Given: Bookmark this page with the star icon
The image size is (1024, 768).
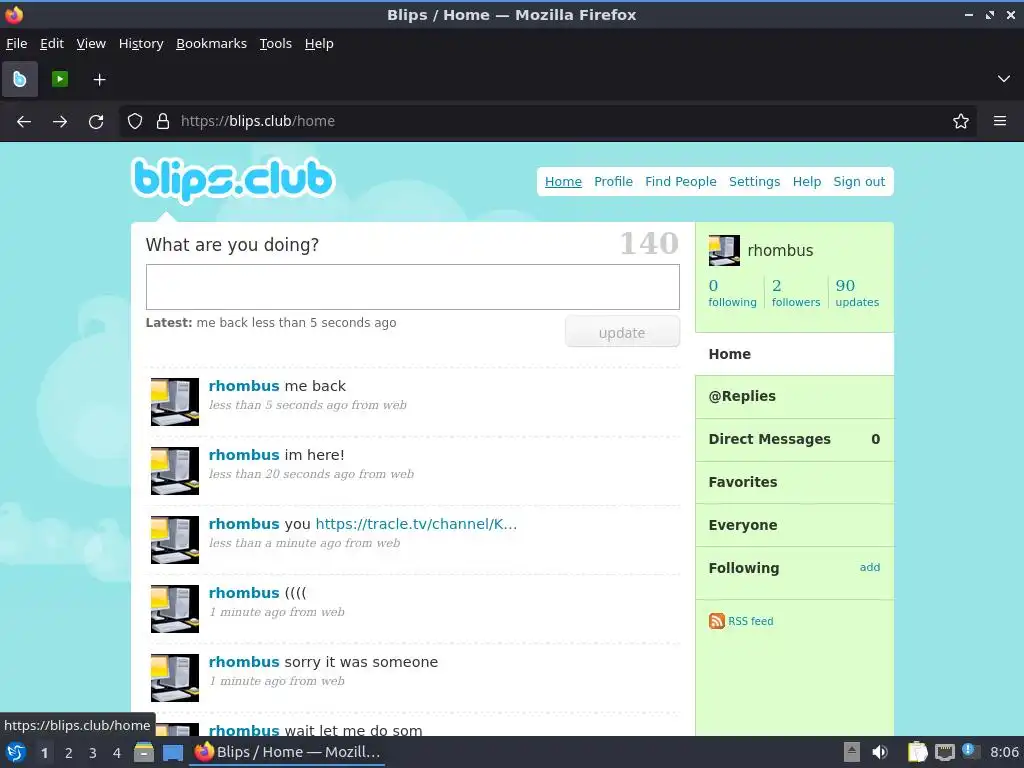Looking at the screenshot, I should pos(961,121).
